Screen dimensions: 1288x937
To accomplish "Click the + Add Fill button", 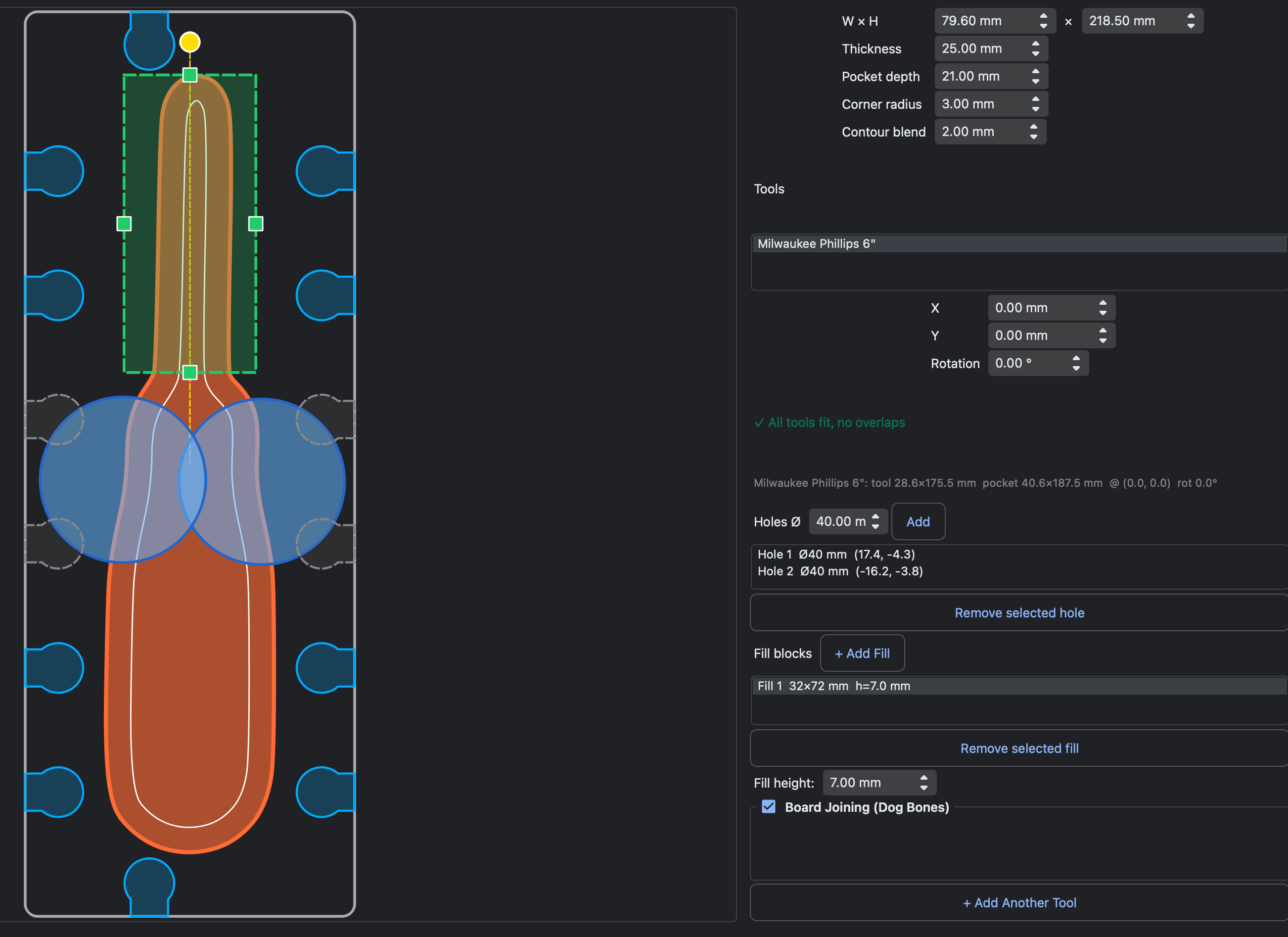I will coord(862,653).
